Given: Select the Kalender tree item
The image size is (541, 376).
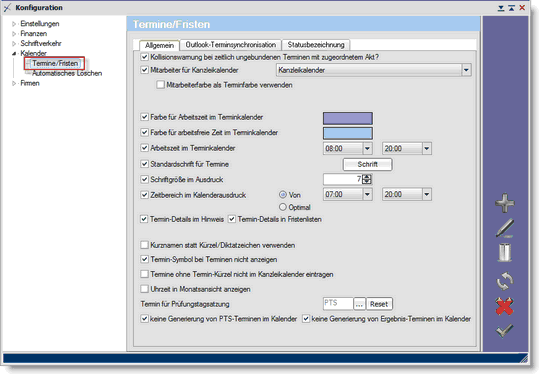Looking at the screenshot, I should point(33,53).
